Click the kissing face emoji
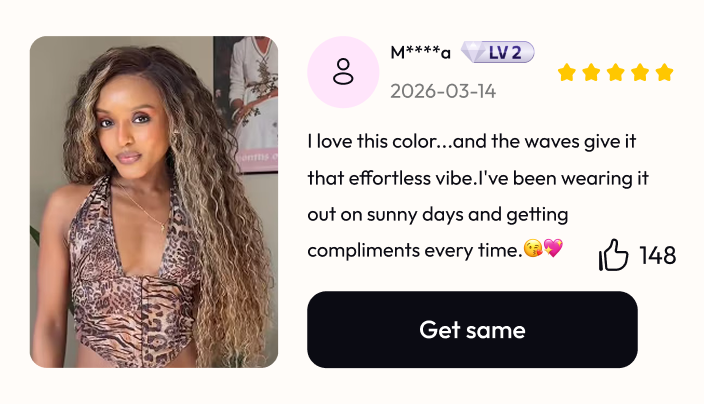The image size is (704, 404). point(533,248)
